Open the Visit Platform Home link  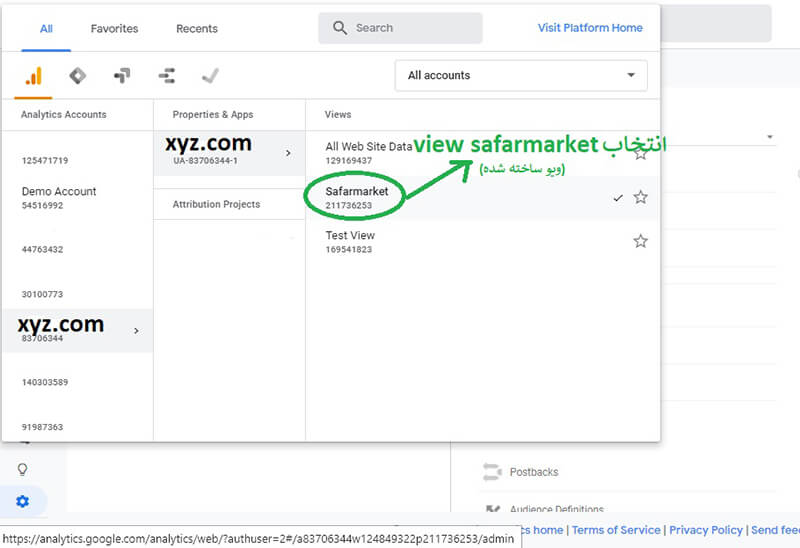(590, 28)
